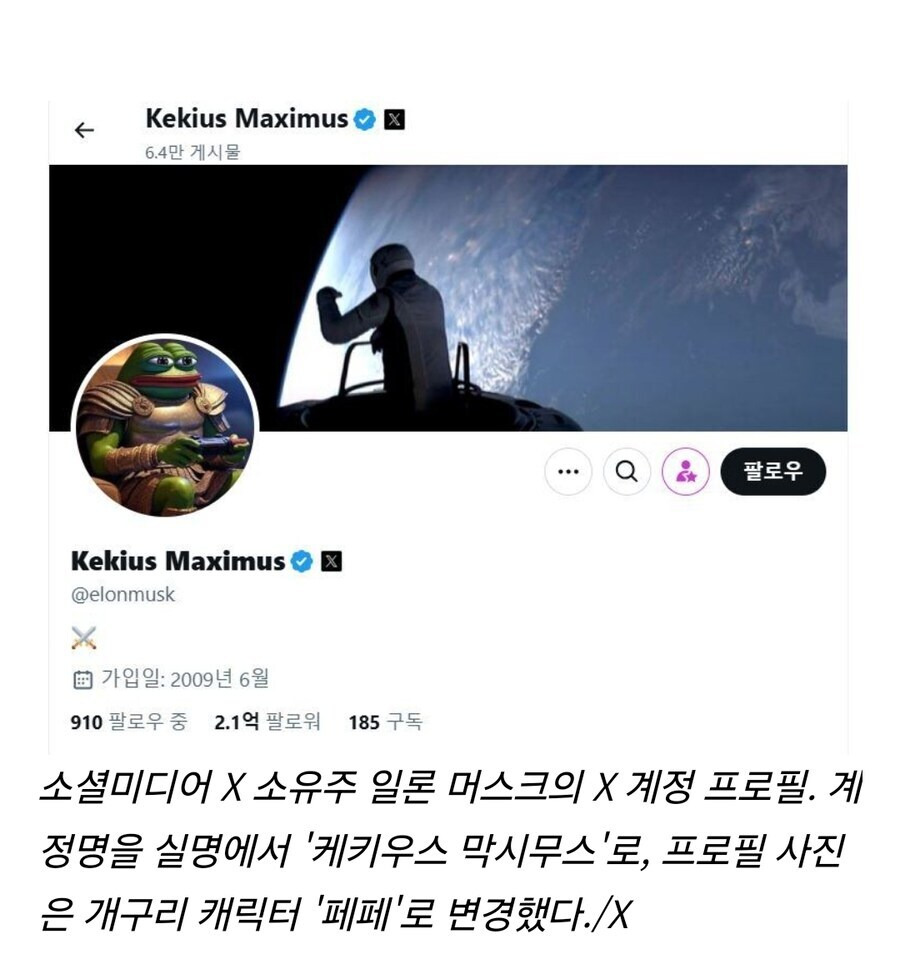Open the 185 구독 subscriptions link
This screenshot has width=900, height=974.
tap(386, 722)
